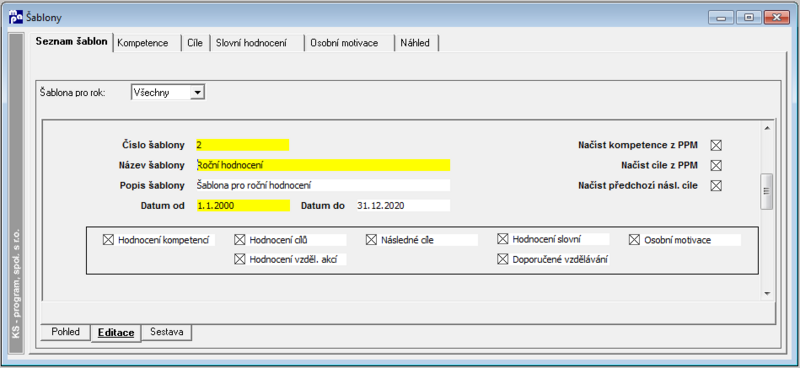Open the Osobní motivace tab at top
This screenshot has width=800, height=368.
pyautogui.click(x=349, y=43)
